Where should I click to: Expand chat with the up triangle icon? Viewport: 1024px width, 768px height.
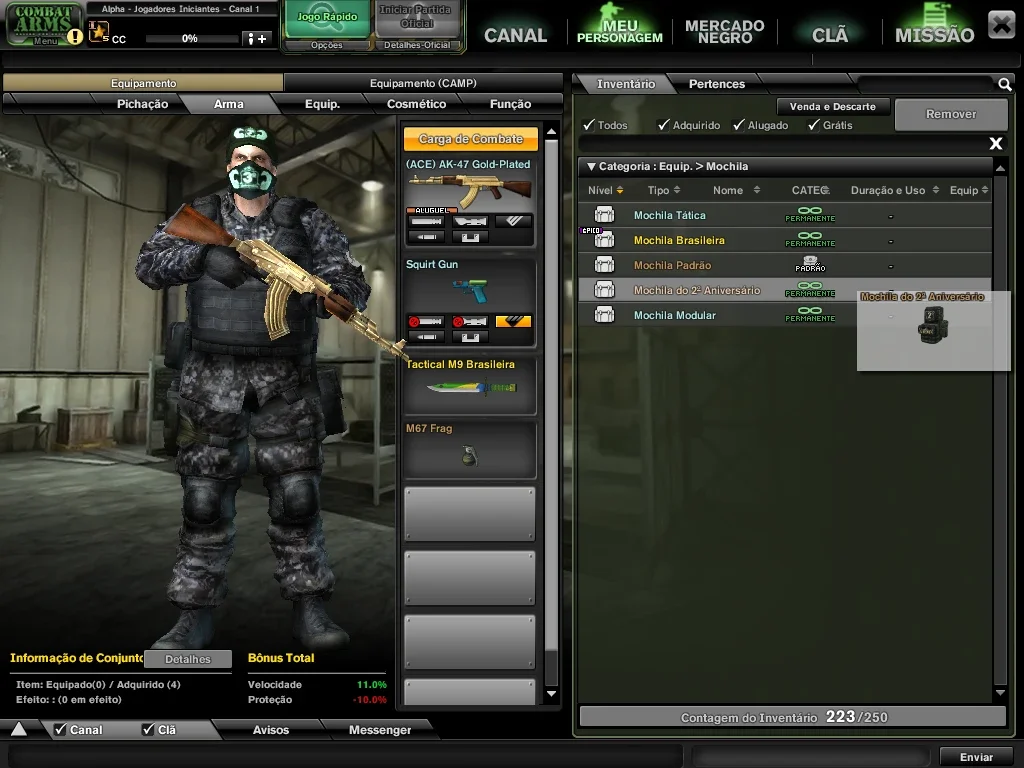[18, 729]
